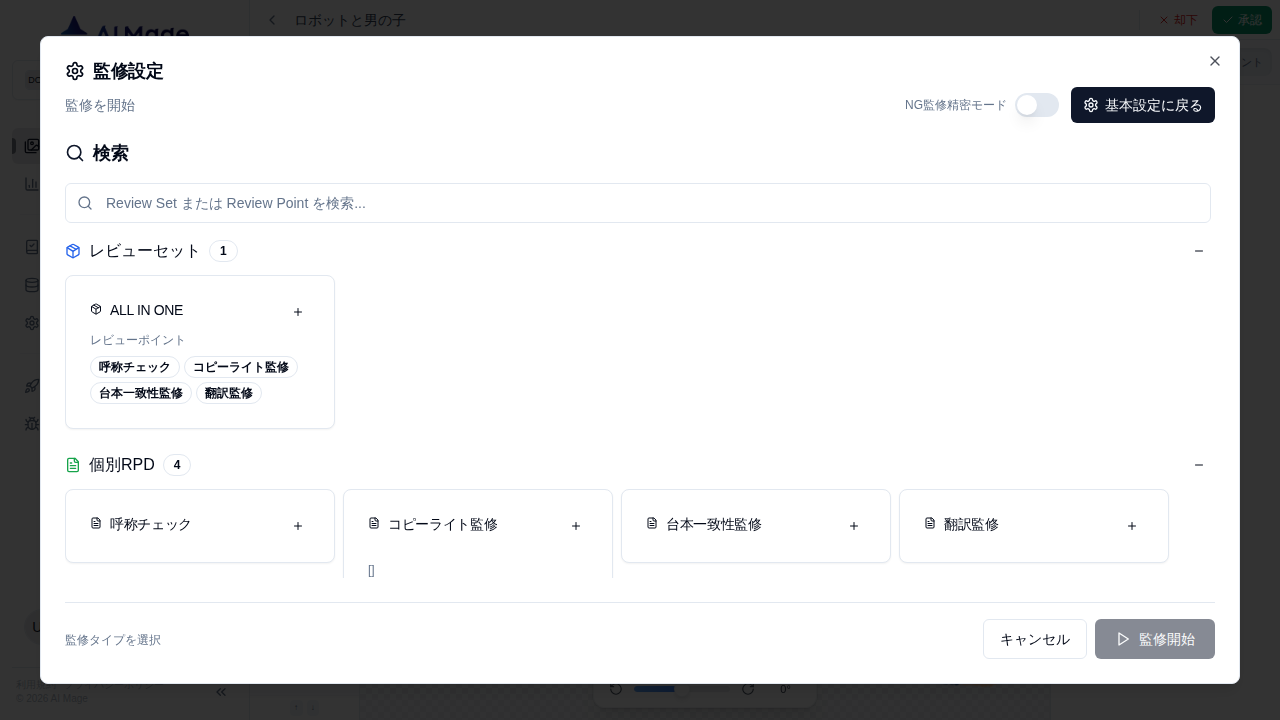The image size is (1280, 720).
Task: Click the document icon on the 呼称チェック card
Action: pyautogui.click(x=96, y=524)
